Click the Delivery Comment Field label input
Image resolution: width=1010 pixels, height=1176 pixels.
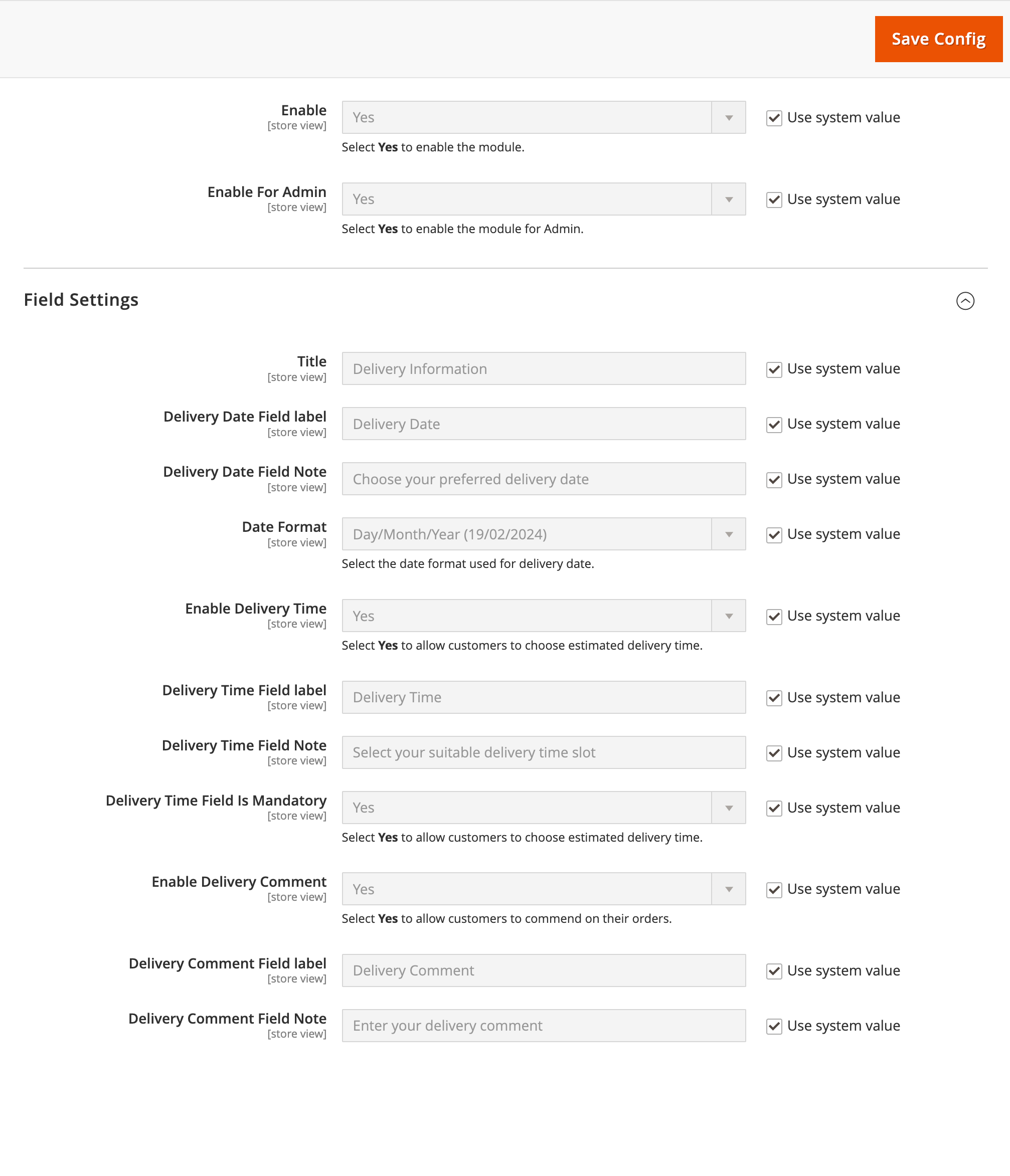tap(543, 970)
